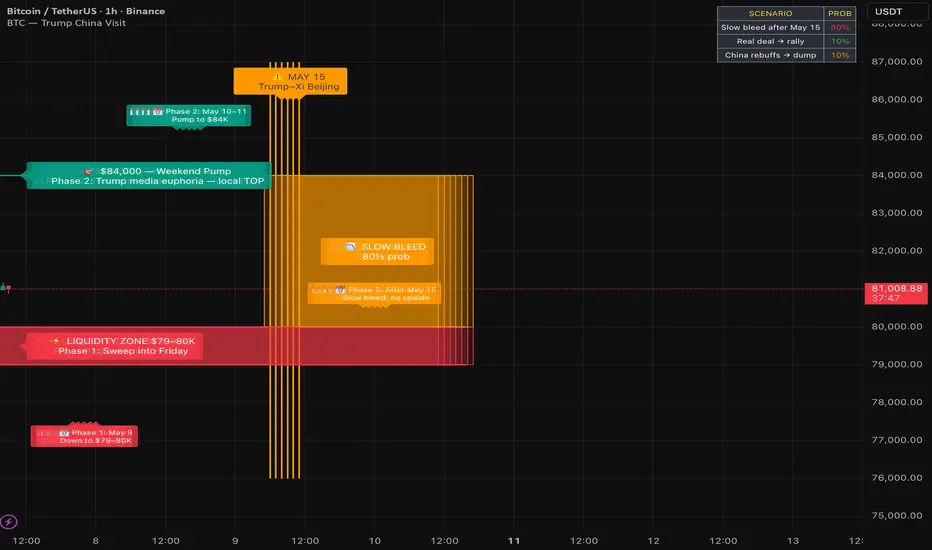
Task: Select the Phase 2: May 10–11 label
Action: click(188, 115)
